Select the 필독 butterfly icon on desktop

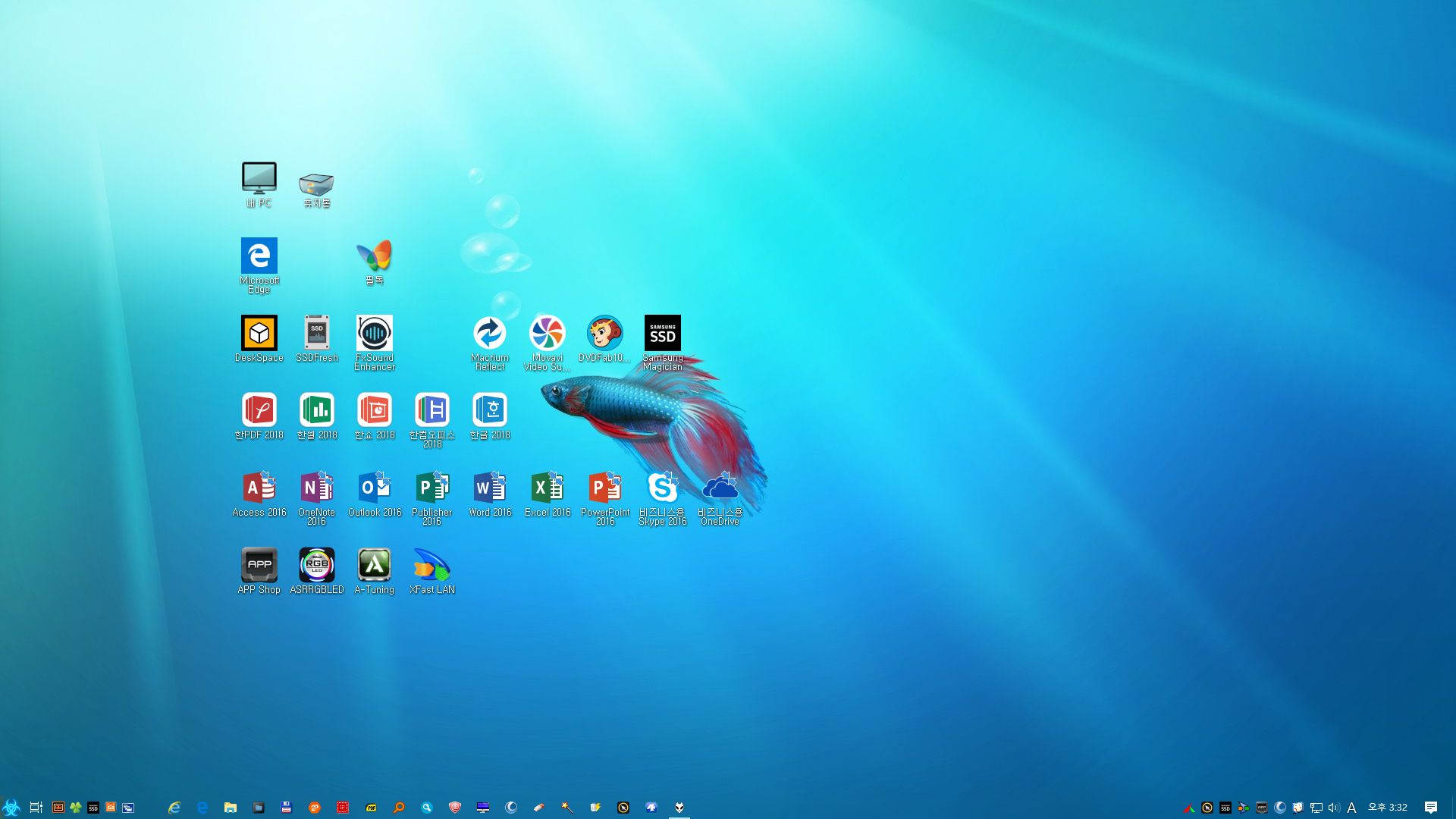pos(374,262)
